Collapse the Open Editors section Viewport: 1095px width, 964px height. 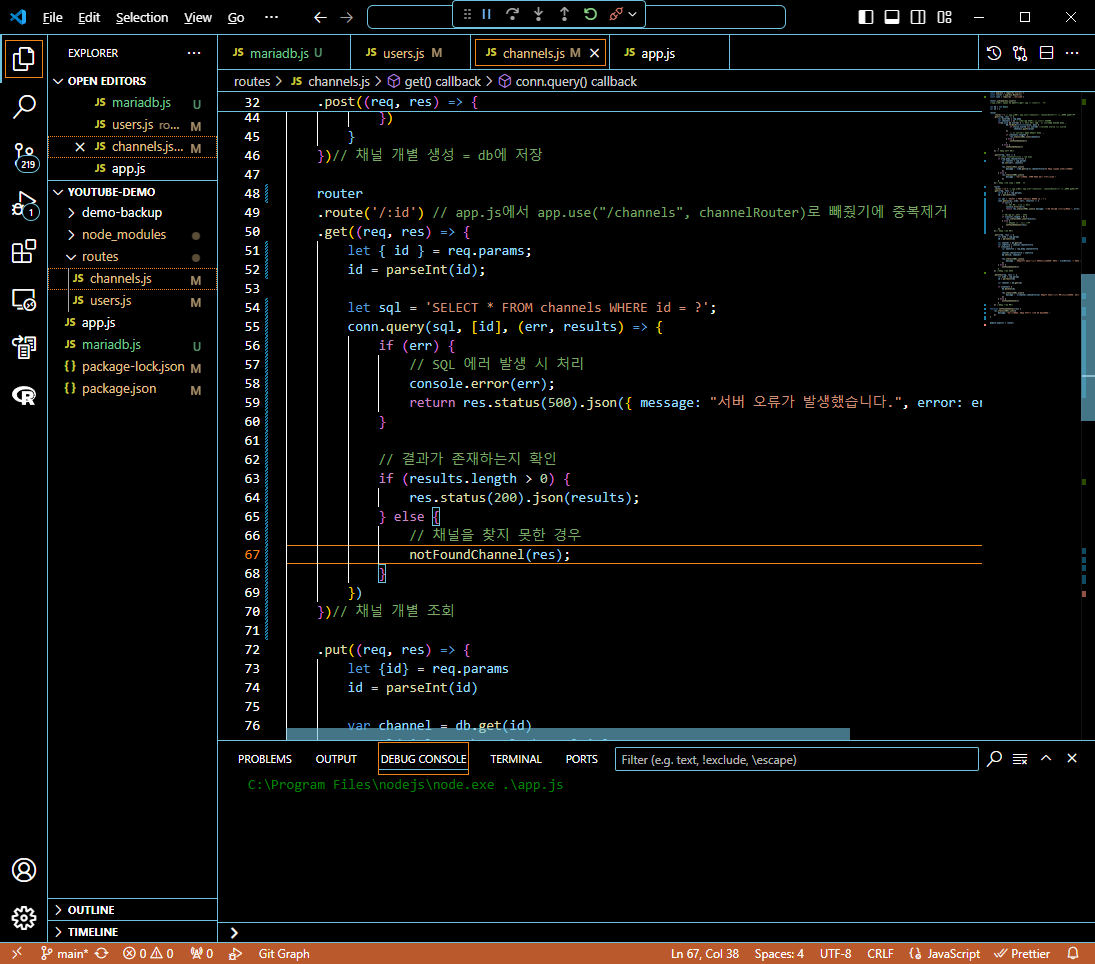coord(133,81)
